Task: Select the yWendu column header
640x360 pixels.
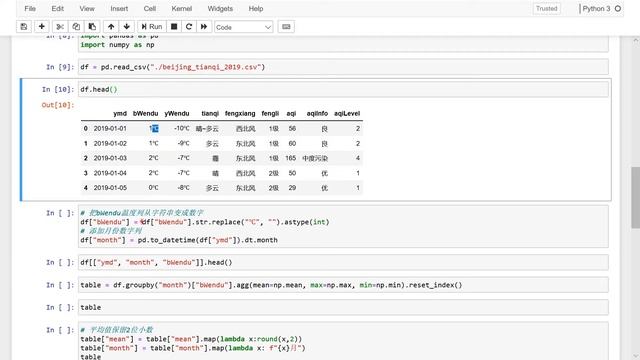Action: coord(177,113)
